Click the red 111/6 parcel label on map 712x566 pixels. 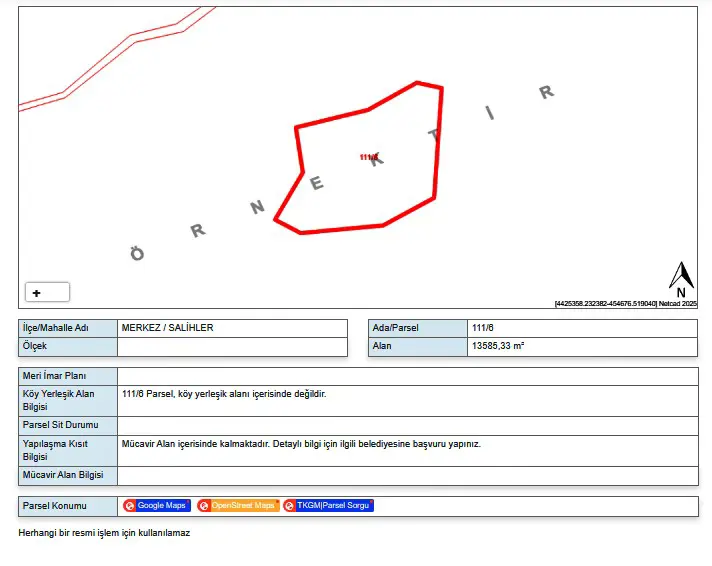[368, 157]
